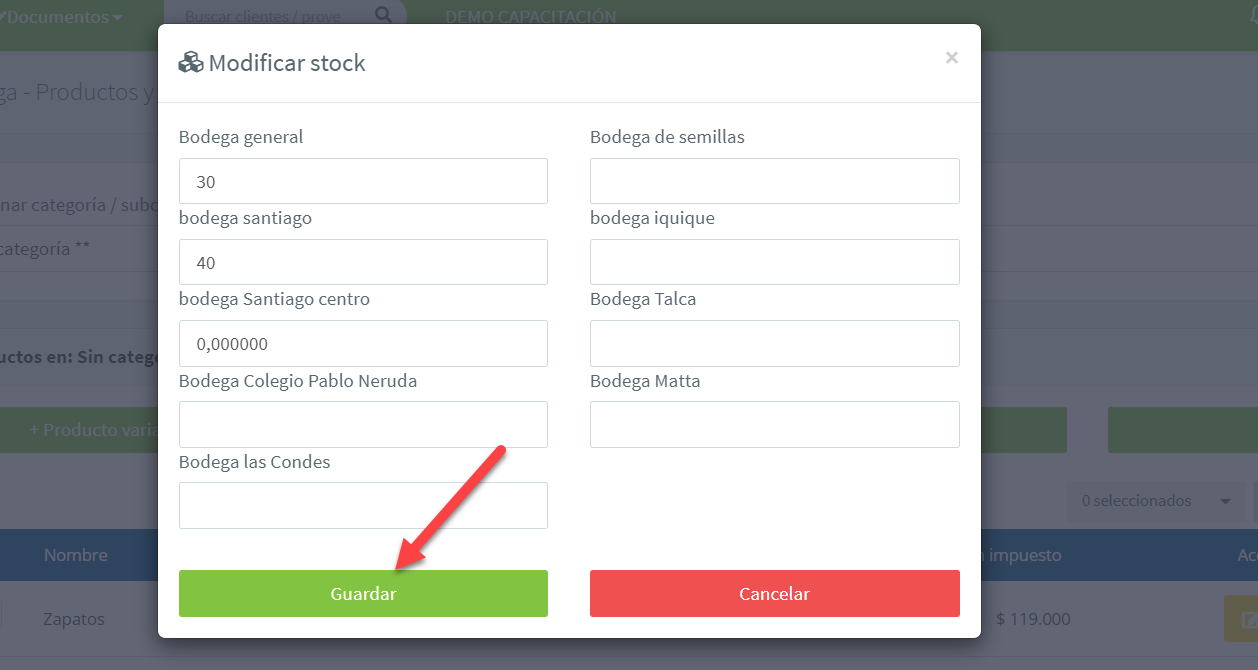Click the Nombre column header
1258x670 pixels.
[x=76, y=555]
